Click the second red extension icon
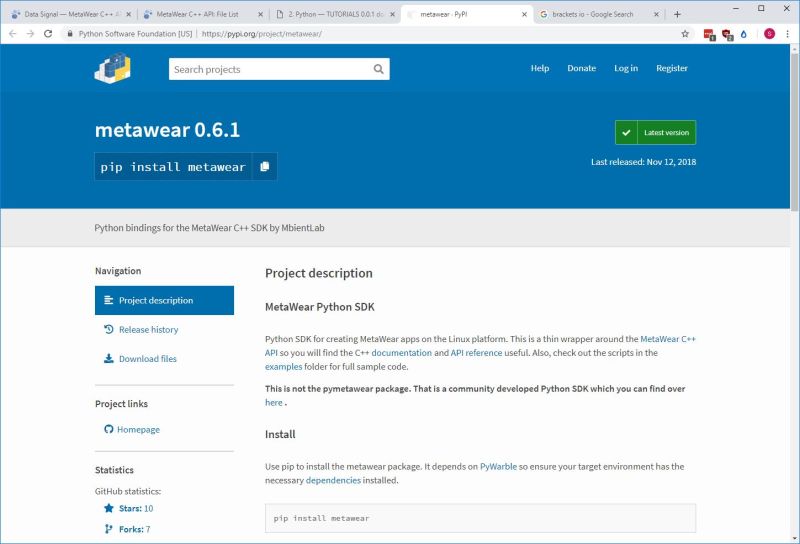 (727, 35)
